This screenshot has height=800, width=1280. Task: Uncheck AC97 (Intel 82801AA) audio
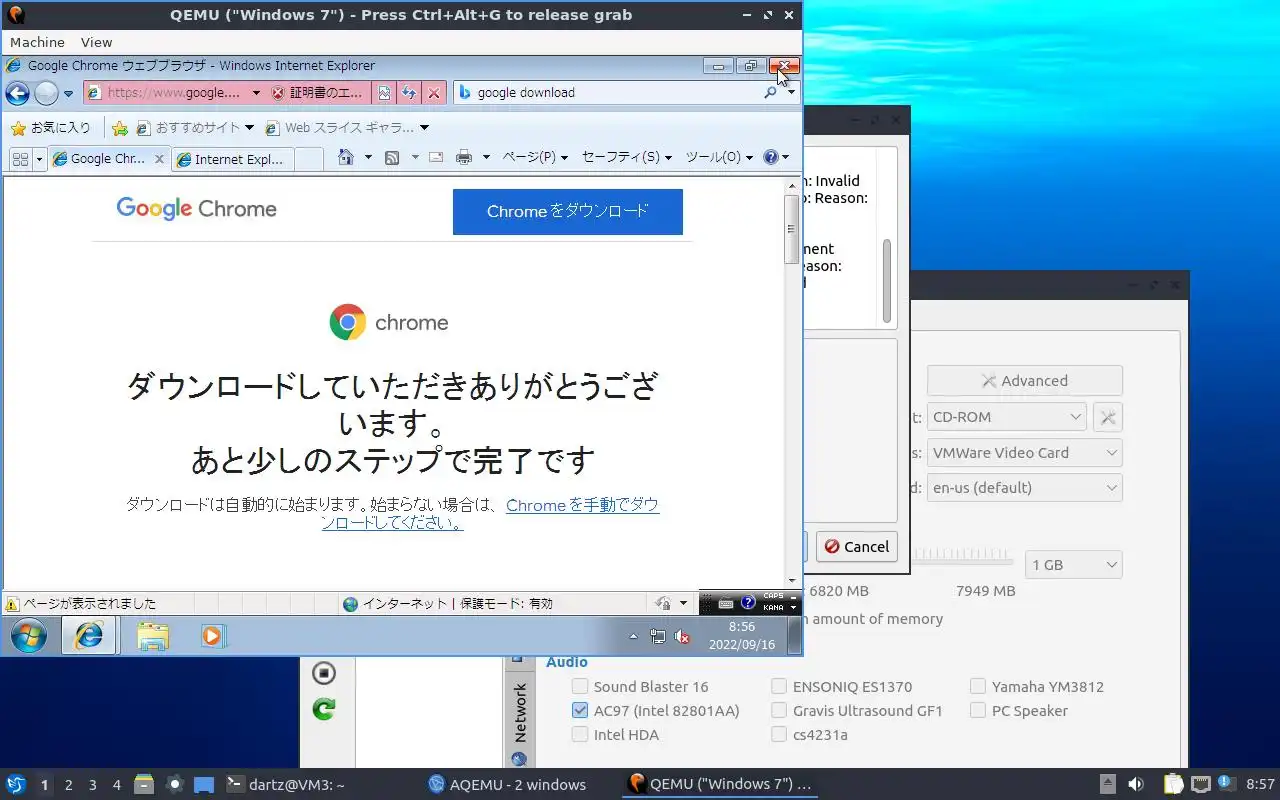coord(580,710)
